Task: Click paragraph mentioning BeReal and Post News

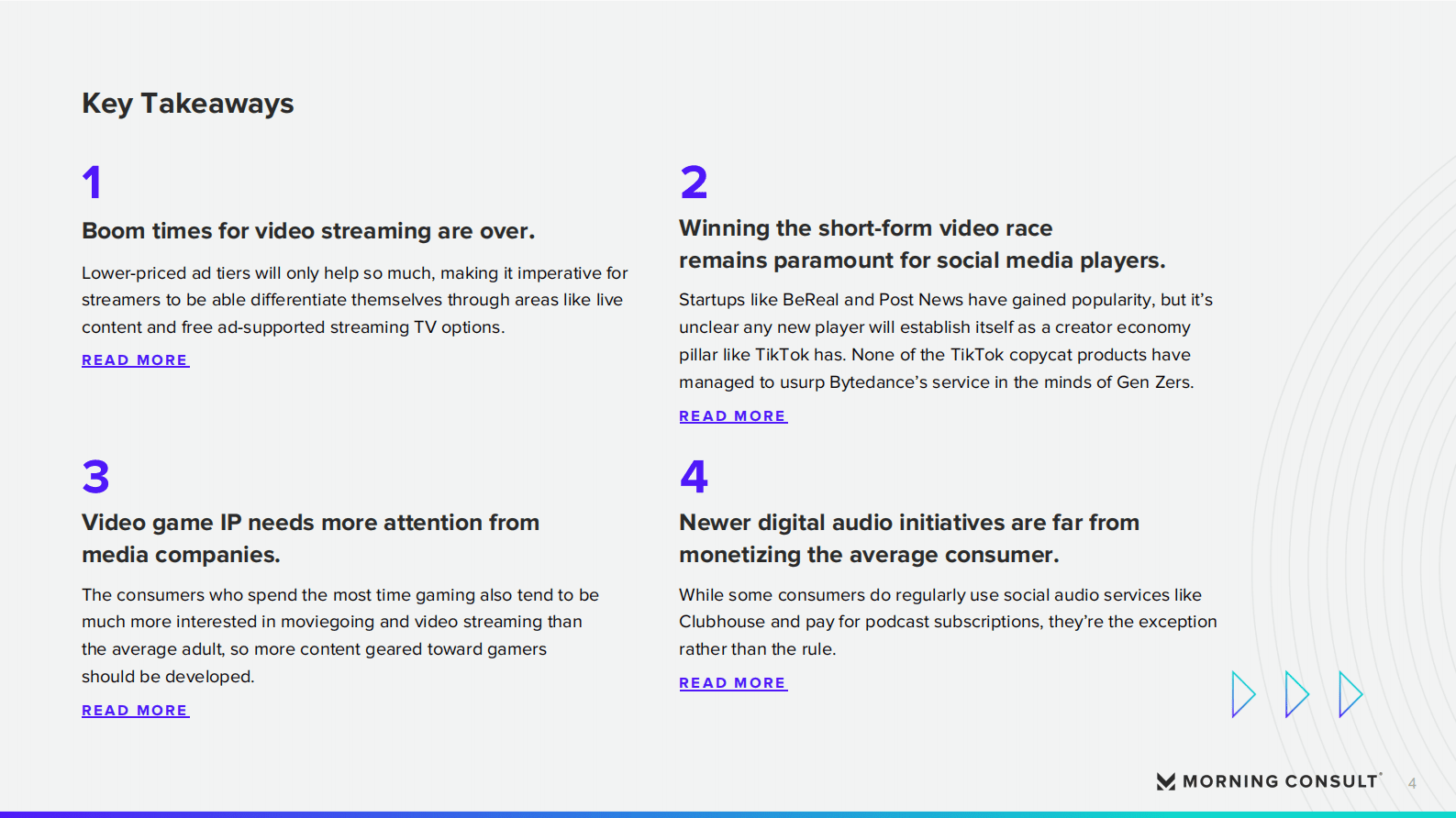Action: (x=945, y=341)
